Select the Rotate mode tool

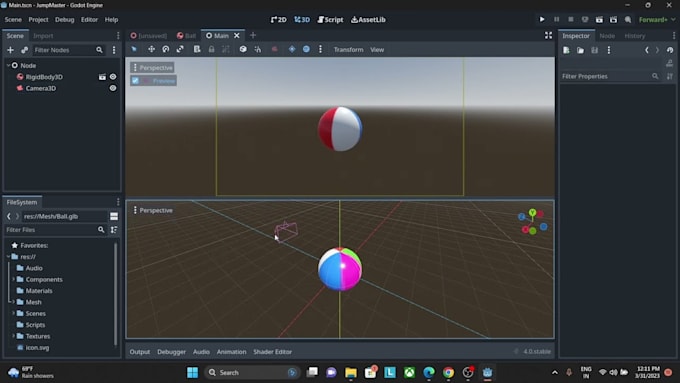(x=166, y=49)
